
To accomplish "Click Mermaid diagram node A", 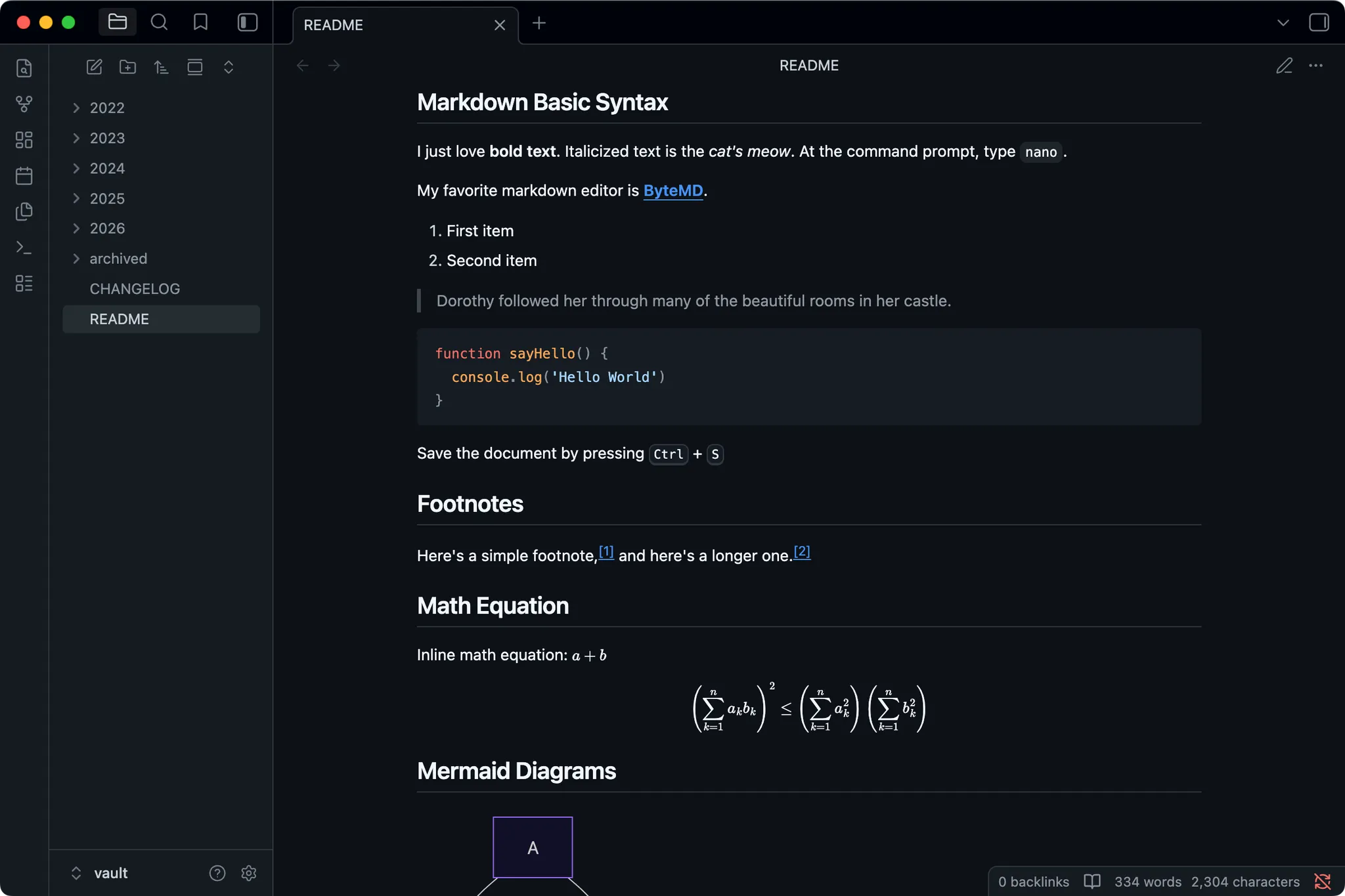I will tap(533, 847).
